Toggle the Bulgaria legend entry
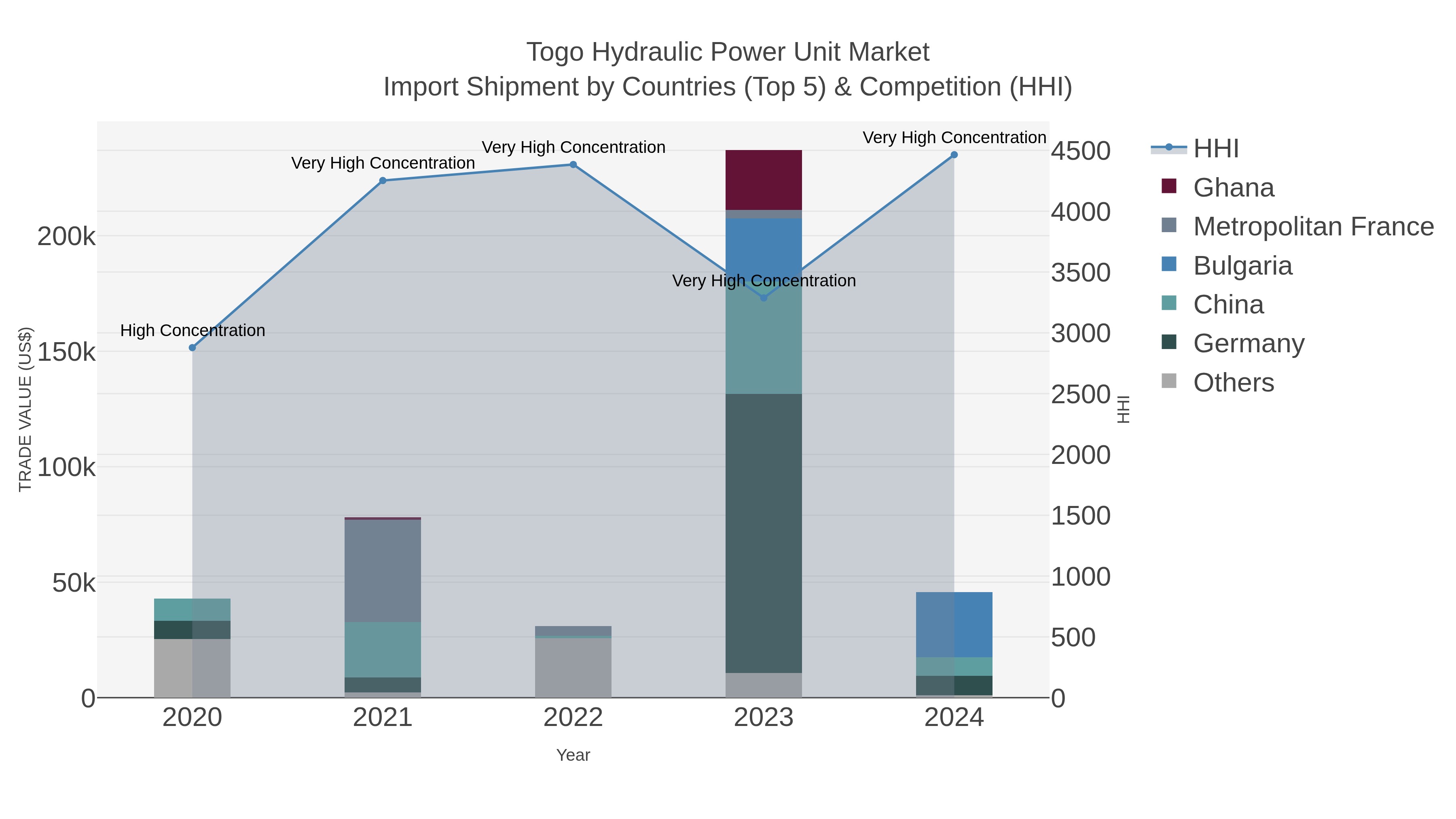The height and width of the screenshot is (819, 1456). pyautogui.click(x=1227, y=265)
